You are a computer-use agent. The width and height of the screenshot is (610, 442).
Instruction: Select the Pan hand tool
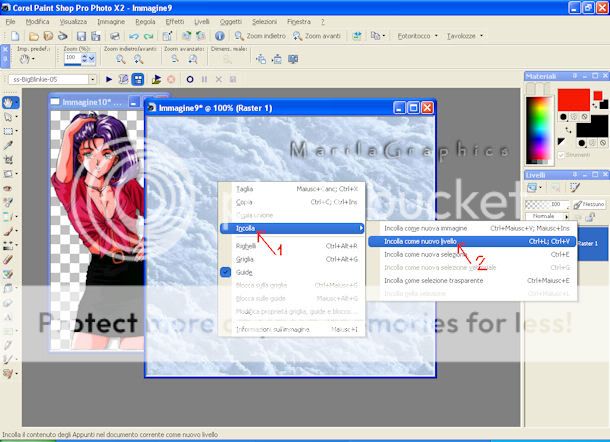(x=8, y=103)
